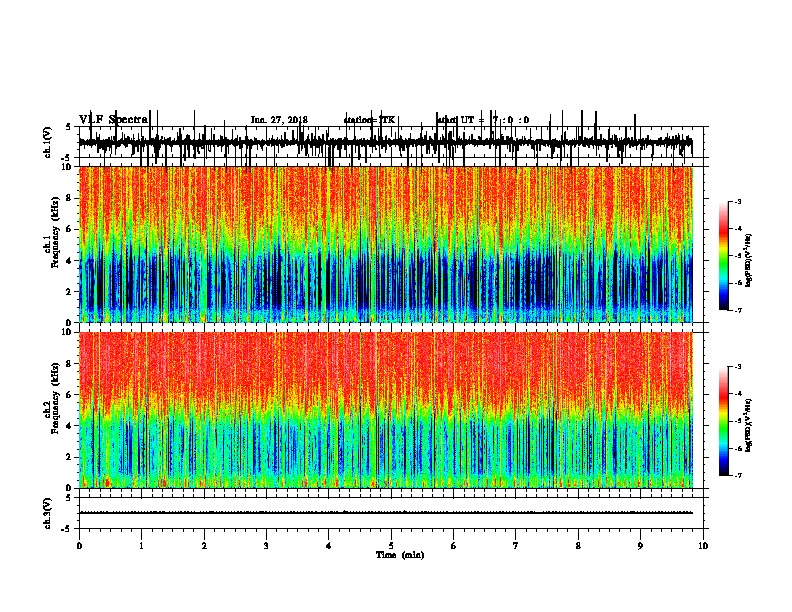Click time axis tick label '3'
Screen dimensions: 792x612
click(x=266, y=546)
